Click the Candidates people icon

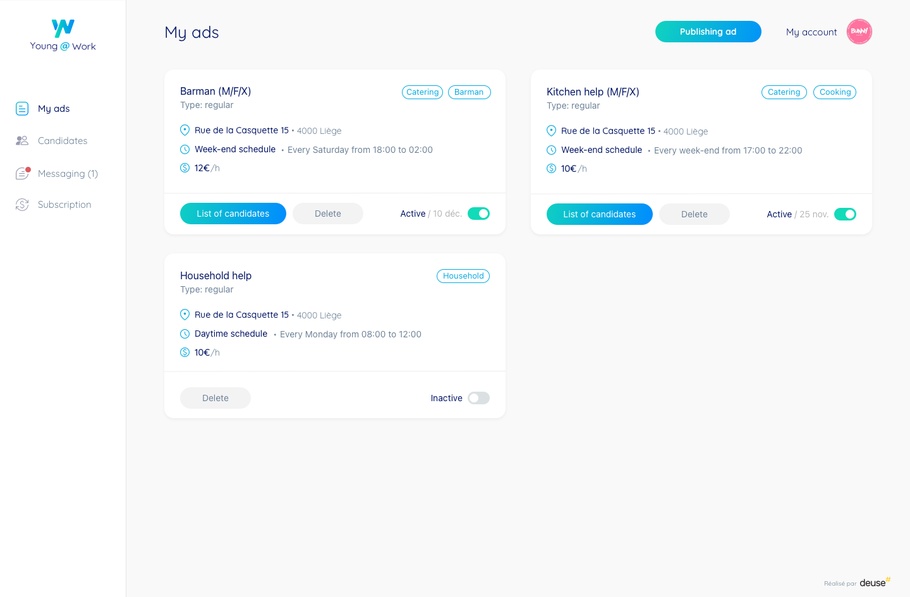point(22,141)
